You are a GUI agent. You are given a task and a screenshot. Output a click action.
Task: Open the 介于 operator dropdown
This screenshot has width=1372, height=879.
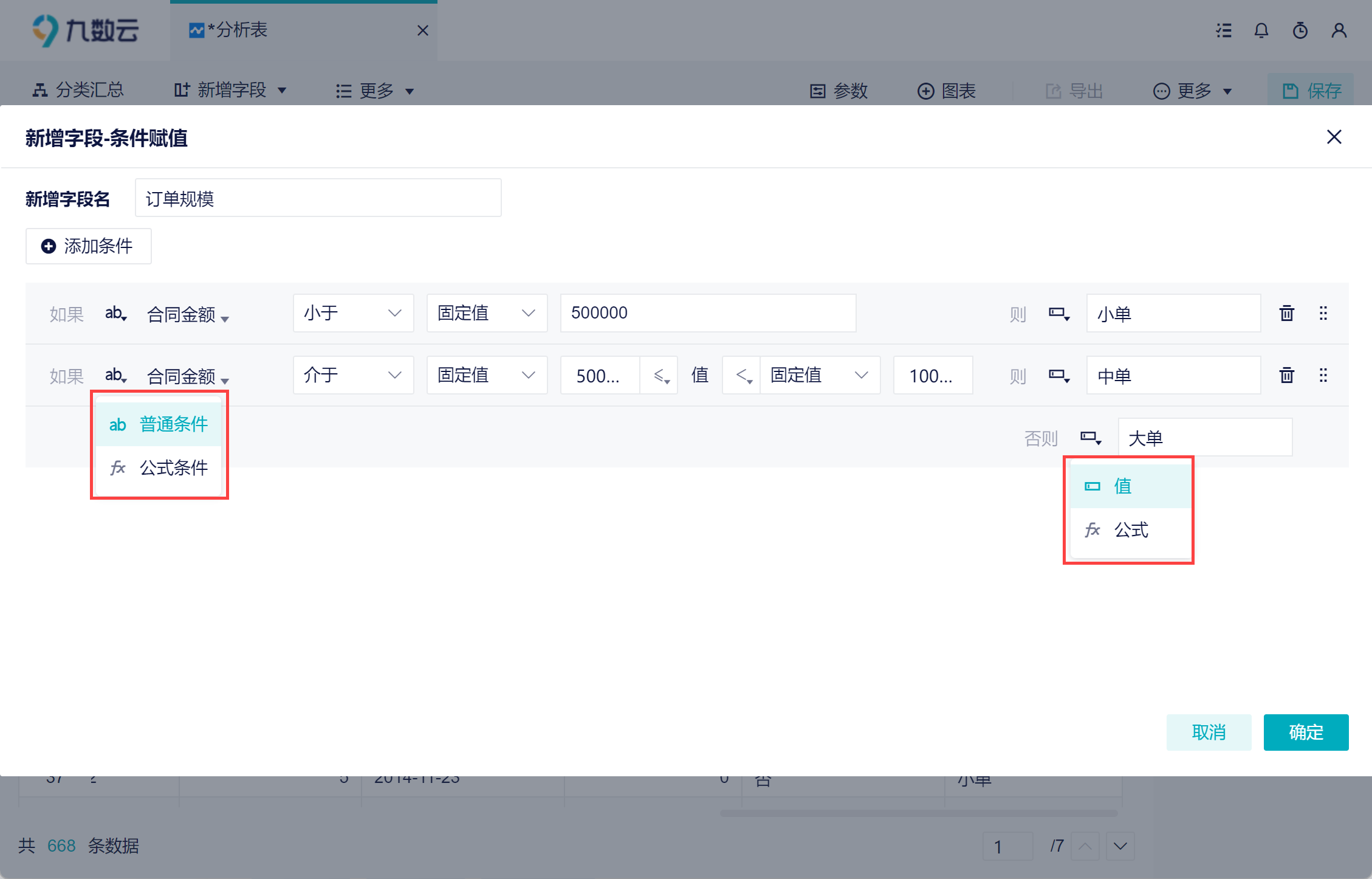tap(353, 375)
